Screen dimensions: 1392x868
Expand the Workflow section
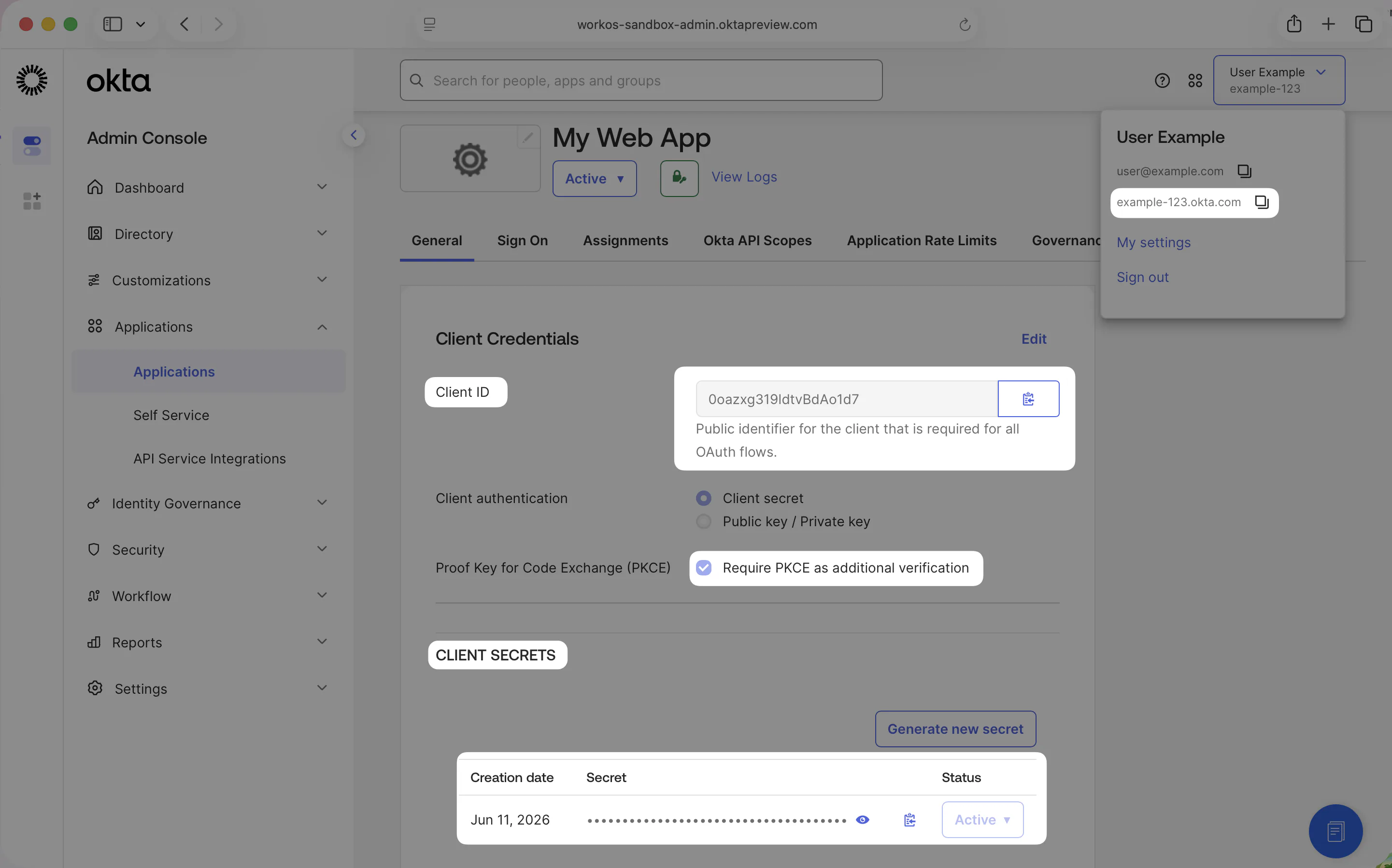322,596
